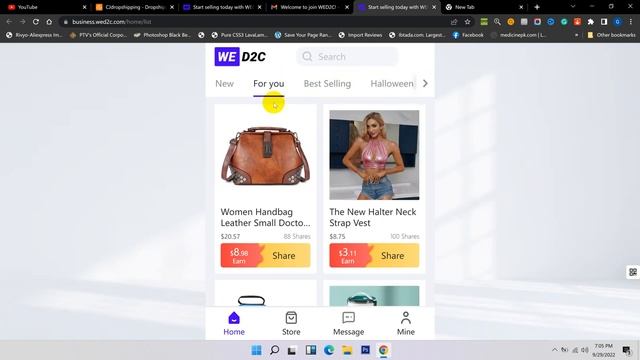The width and height of the screenshot is (640, 360).
Task: Open Microsoft Edge from taskbar
Action: [x=329, y=350]
